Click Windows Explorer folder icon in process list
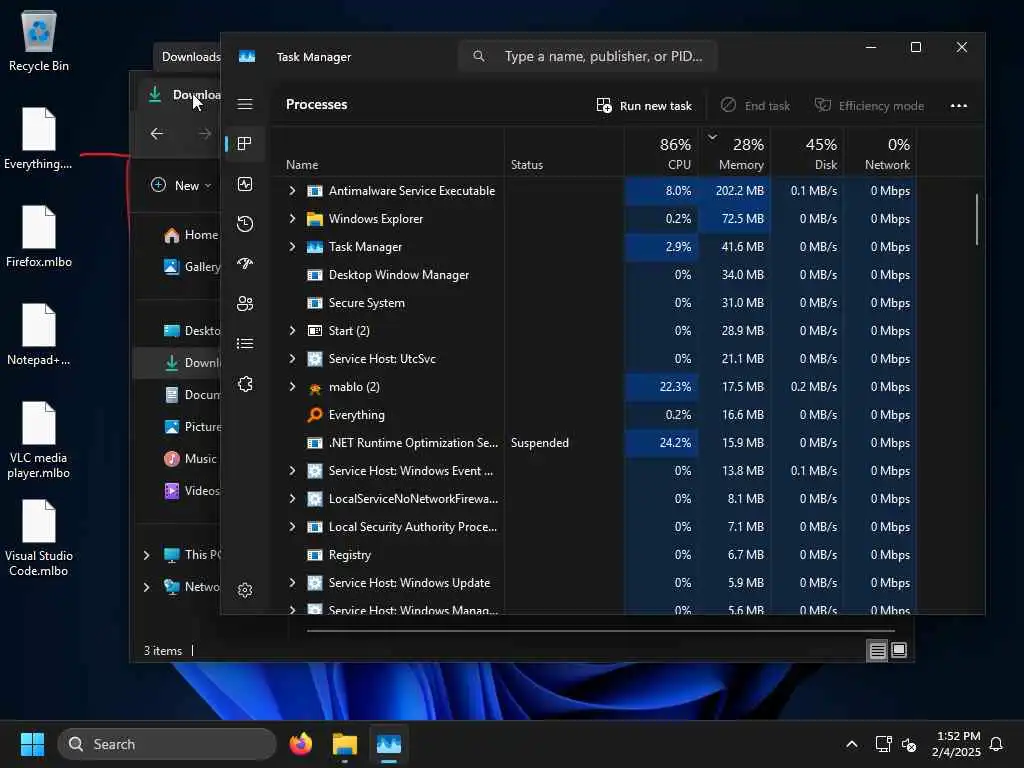The width and height of the screenshot is (1024, 768). click(315, 219)
